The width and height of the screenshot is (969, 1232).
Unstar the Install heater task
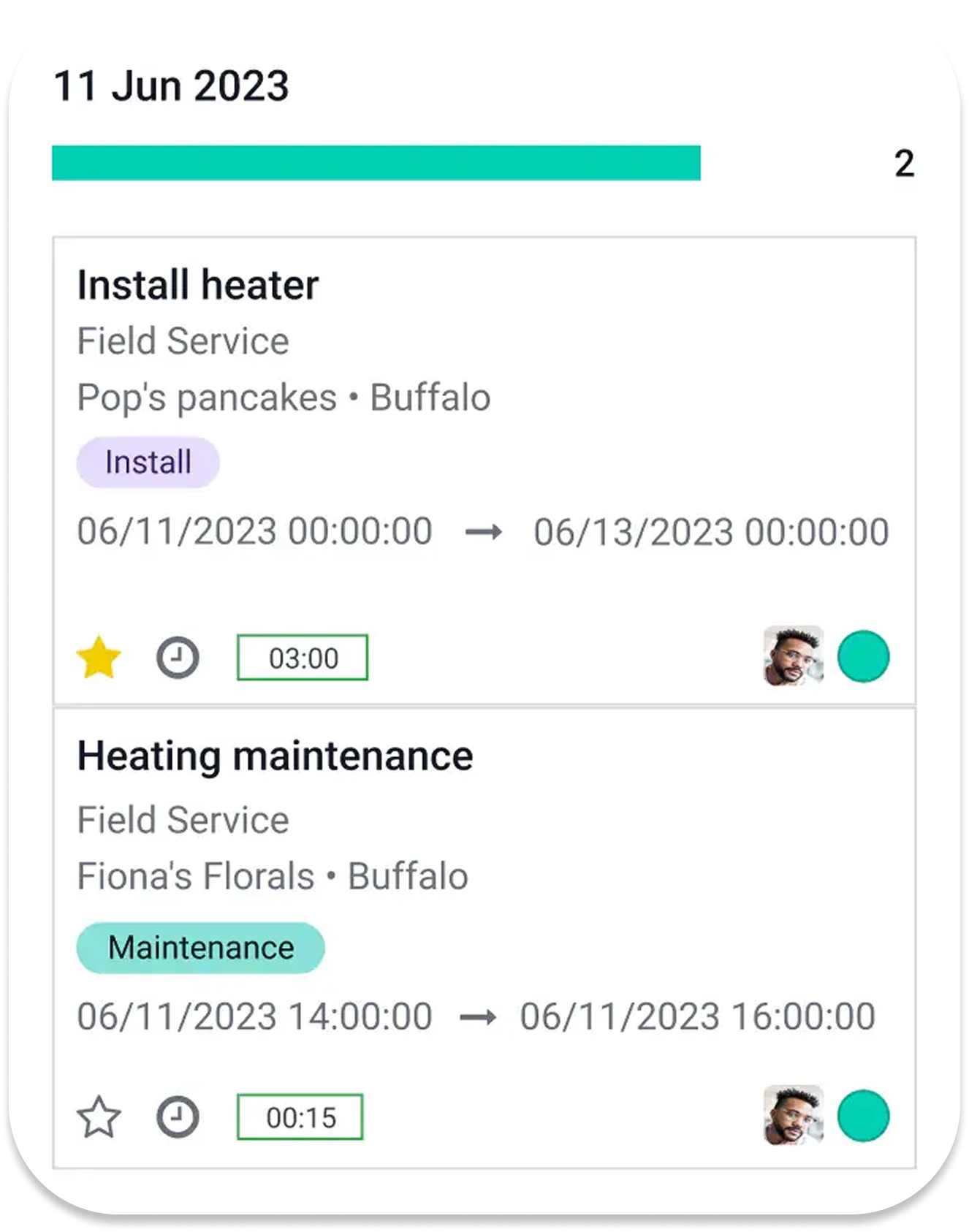point(99,658)
